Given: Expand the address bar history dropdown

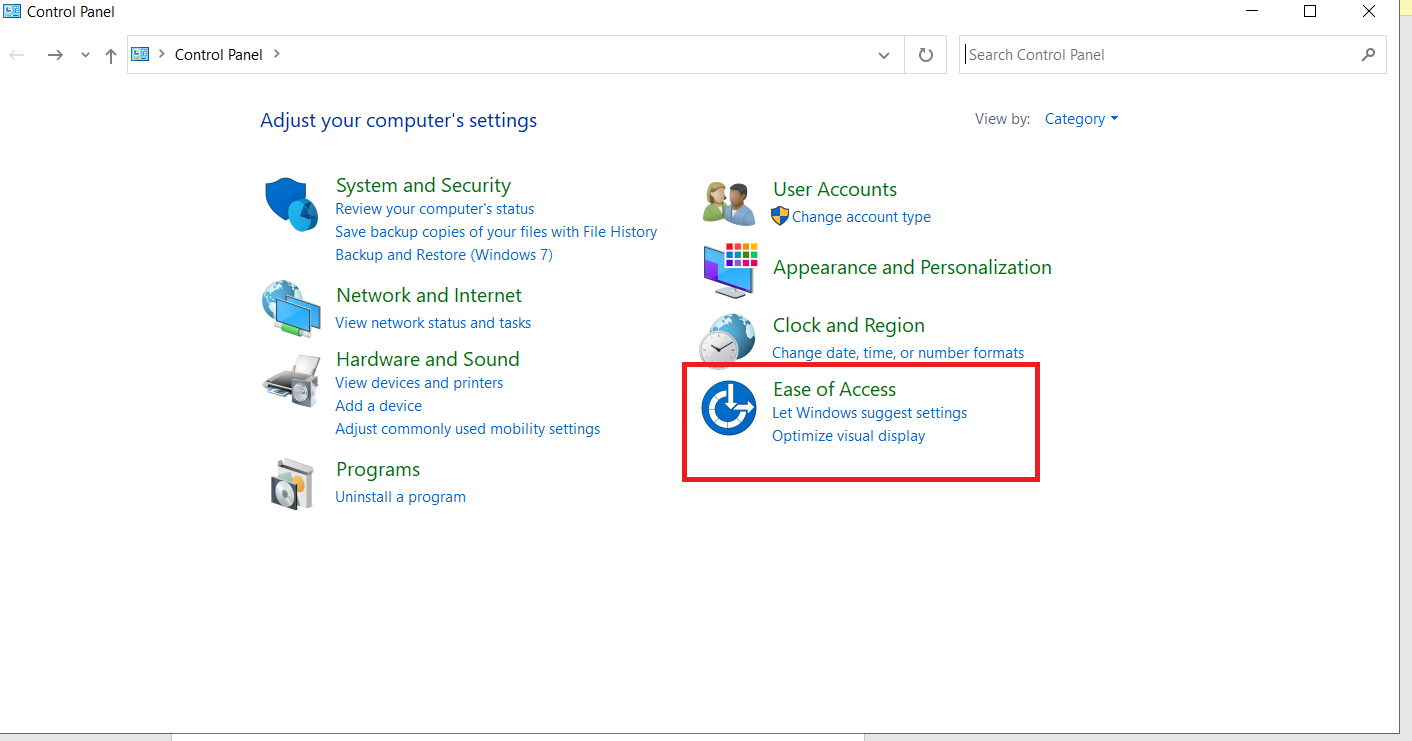Looking at the screenshot, I should click(884, 56).
